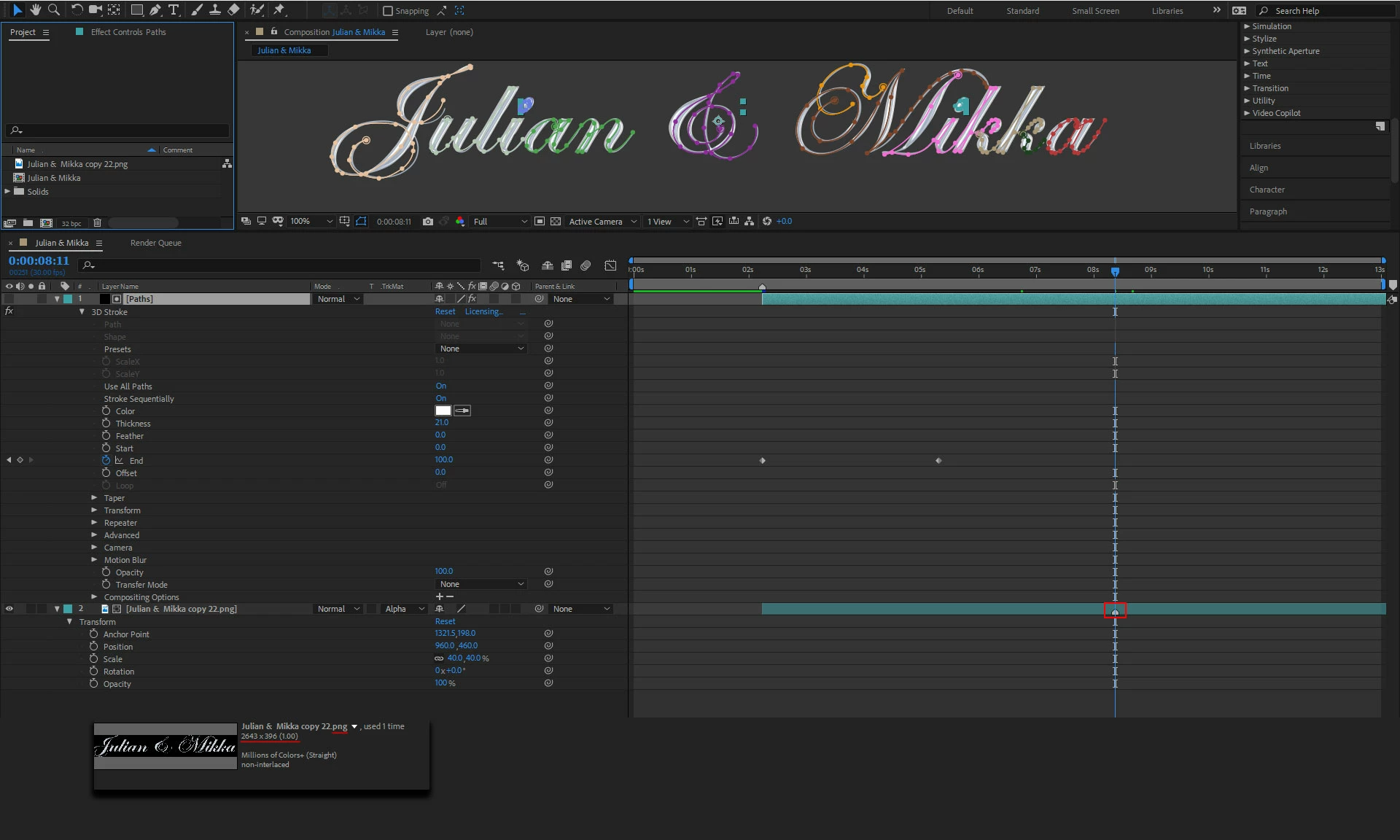Select the Clone Stamp tool
The height and width of the screenshot is (840, 1400).
coord(215,9)
